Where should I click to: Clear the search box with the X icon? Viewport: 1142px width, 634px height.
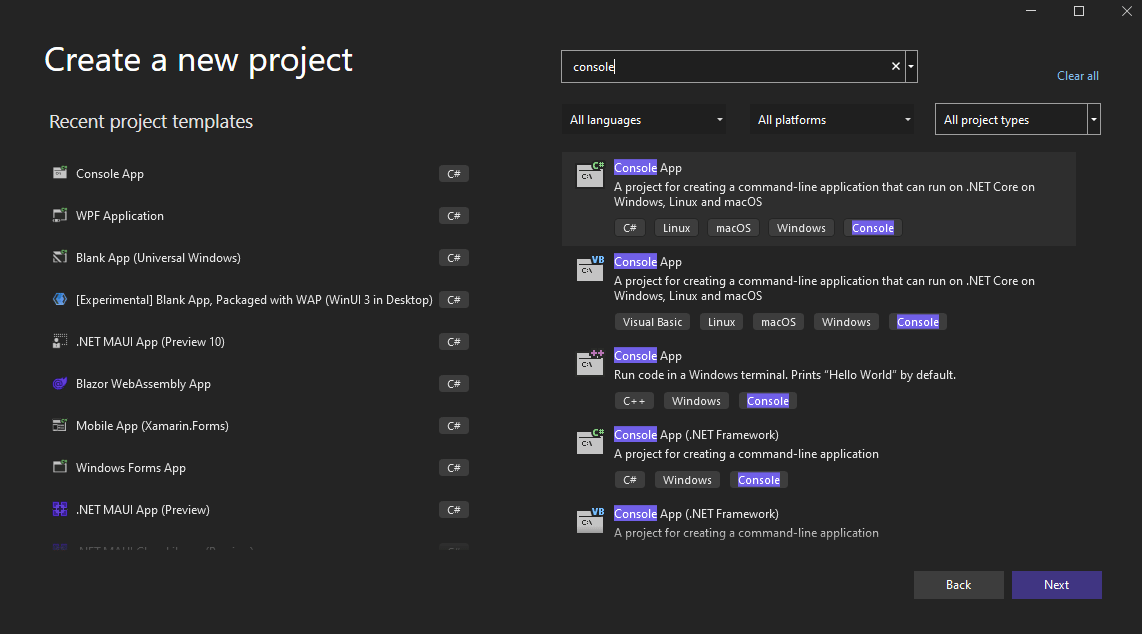click(x=896, y=66)
